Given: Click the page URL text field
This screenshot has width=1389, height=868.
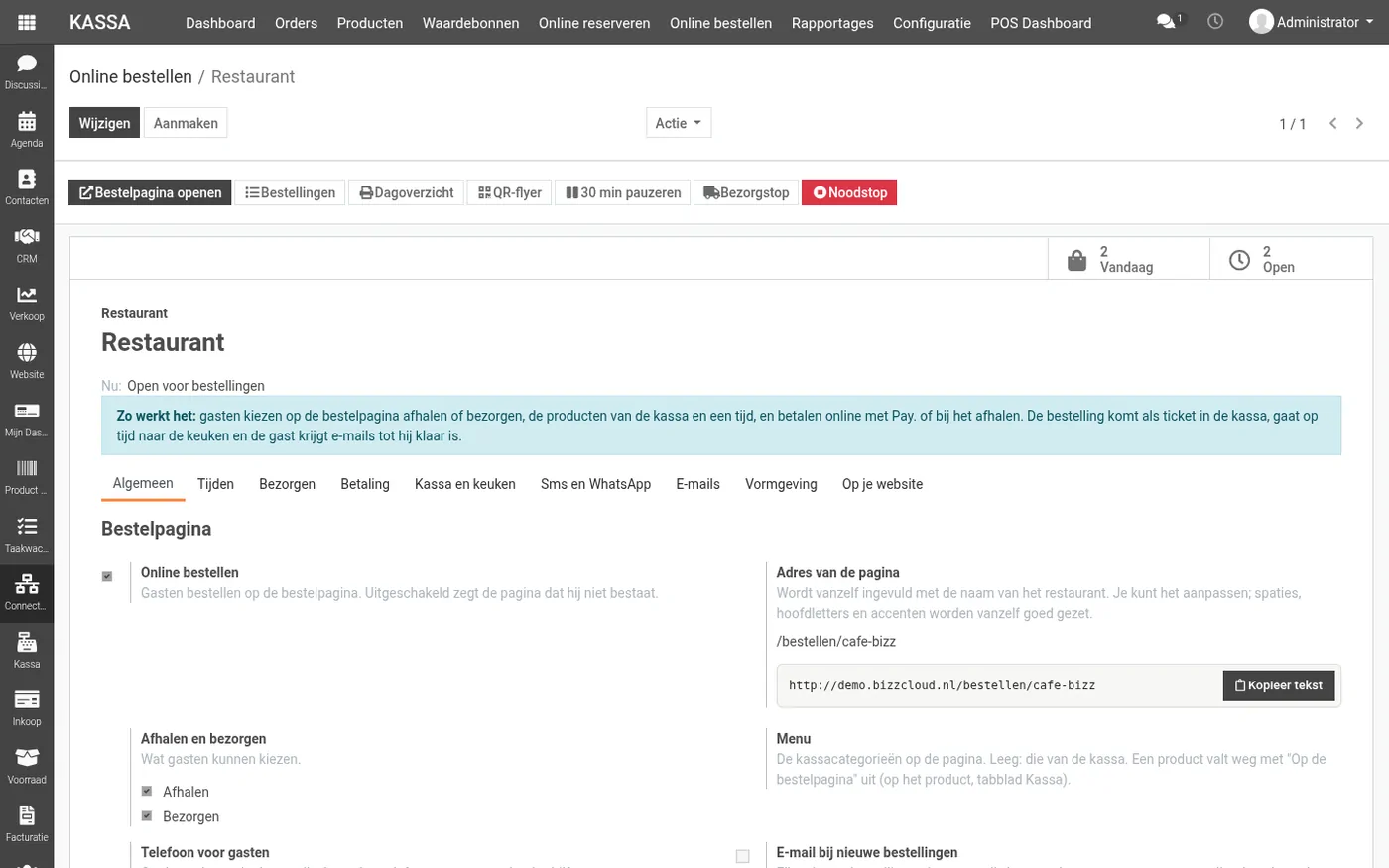Looking at the screenshot, I should pos(999,685).
